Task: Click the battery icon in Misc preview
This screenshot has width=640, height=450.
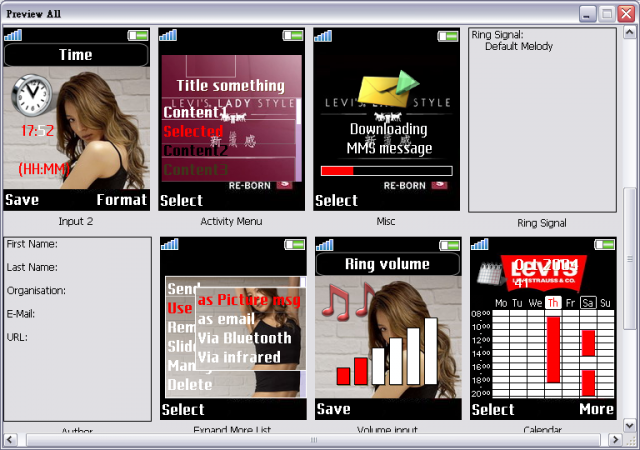Action: [448, 36]
